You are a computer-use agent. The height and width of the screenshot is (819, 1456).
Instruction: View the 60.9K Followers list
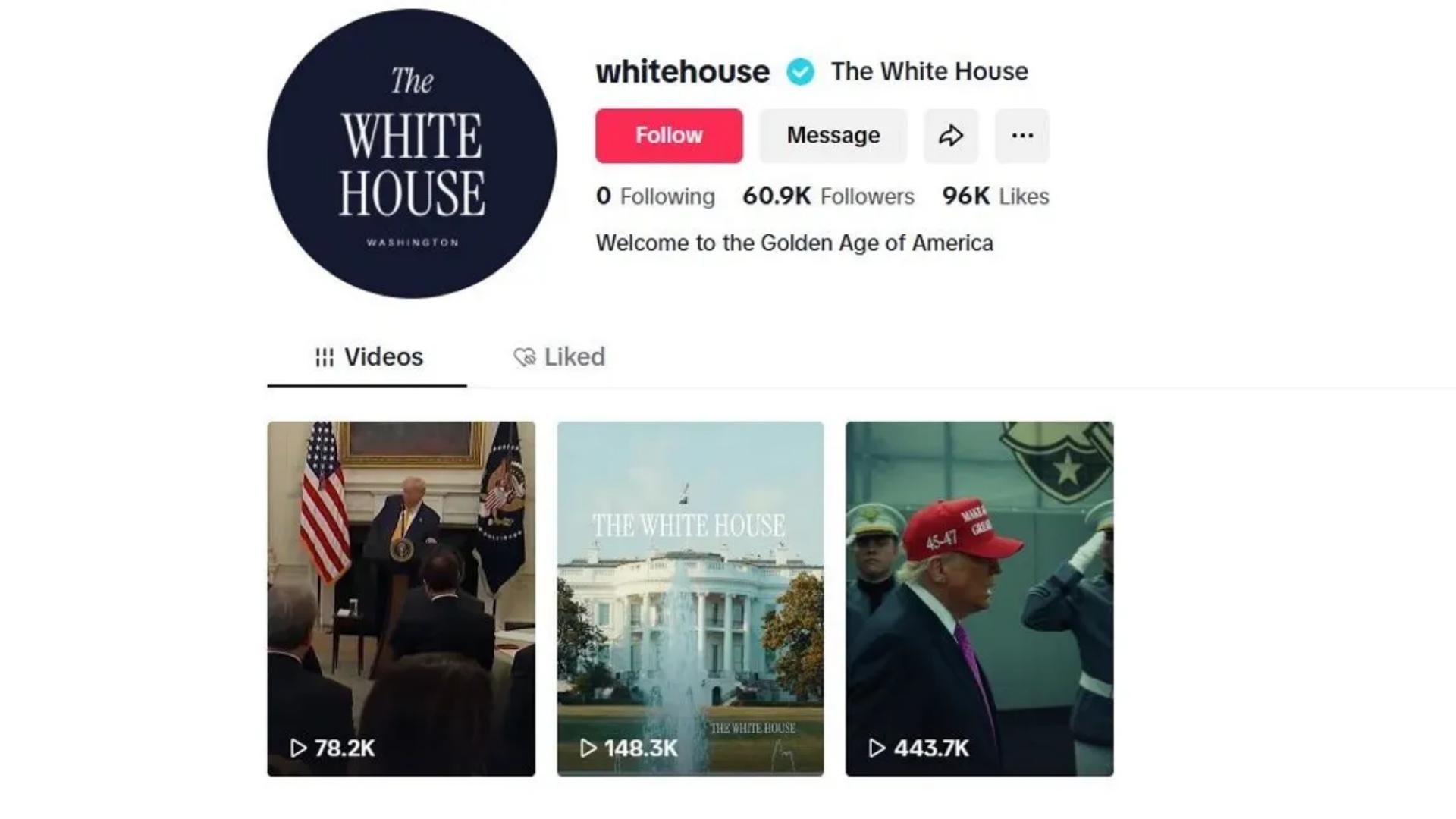(x=828, y=196)
